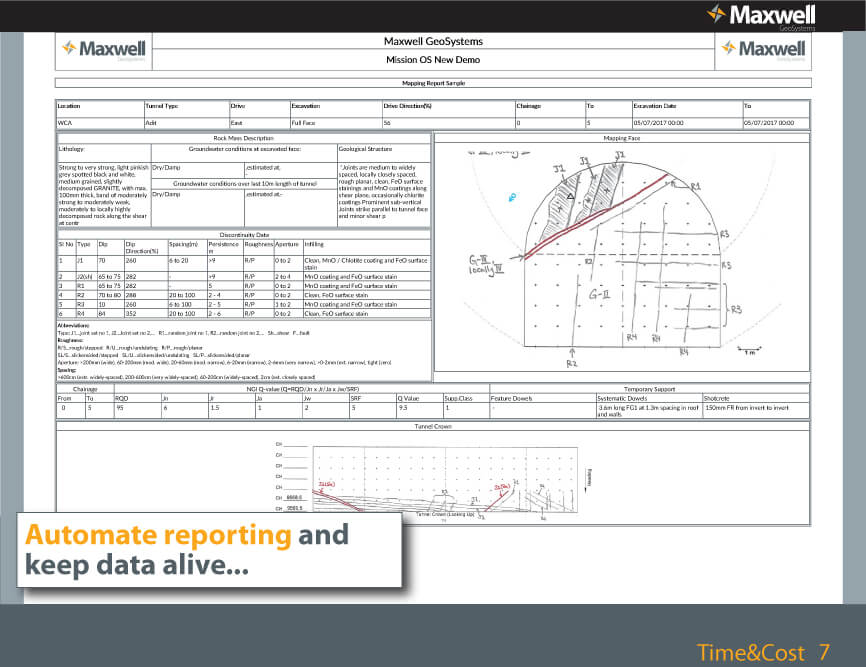Select the 'Full Face' excavation cell
The width and height of the screenshot is (866, 667).
336,123
